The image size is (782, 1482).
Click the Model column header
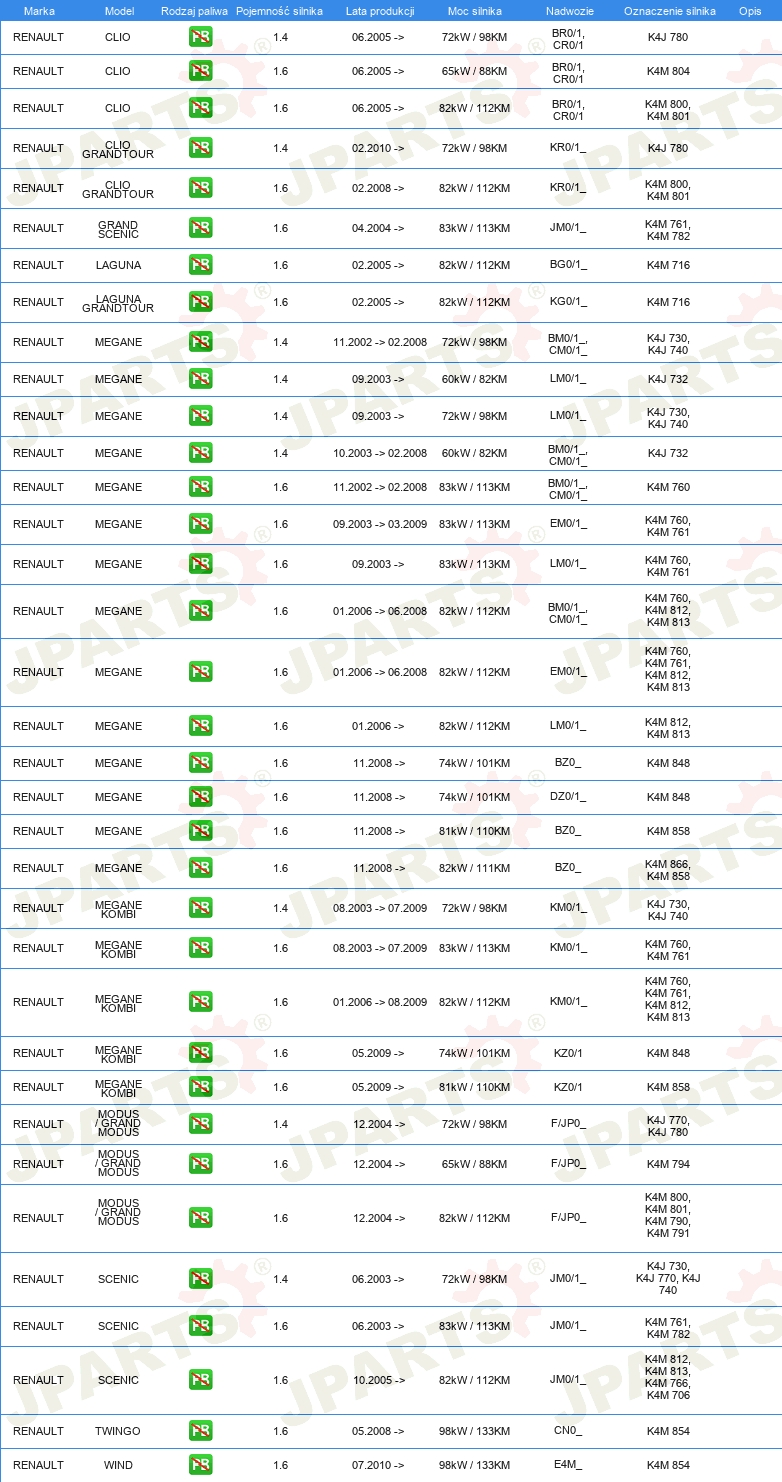pyautogui.click(x=119, y=11)
